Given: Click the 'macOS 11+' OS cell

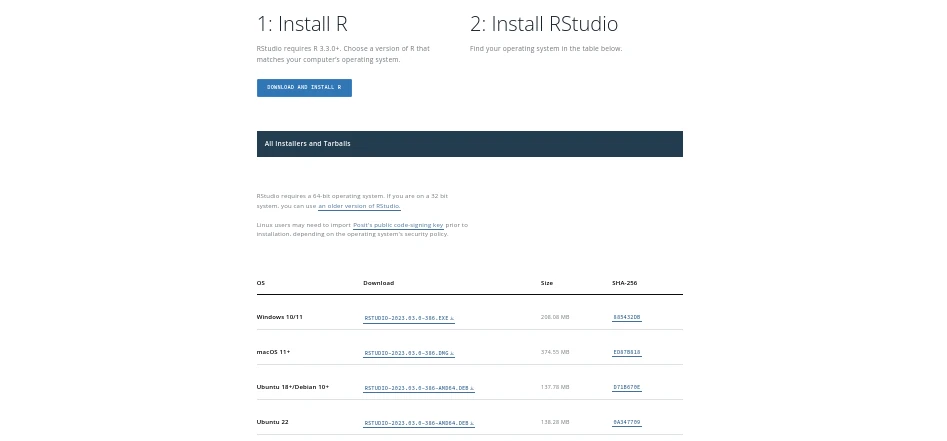Looking at the screenshot, I should [274, 352].
